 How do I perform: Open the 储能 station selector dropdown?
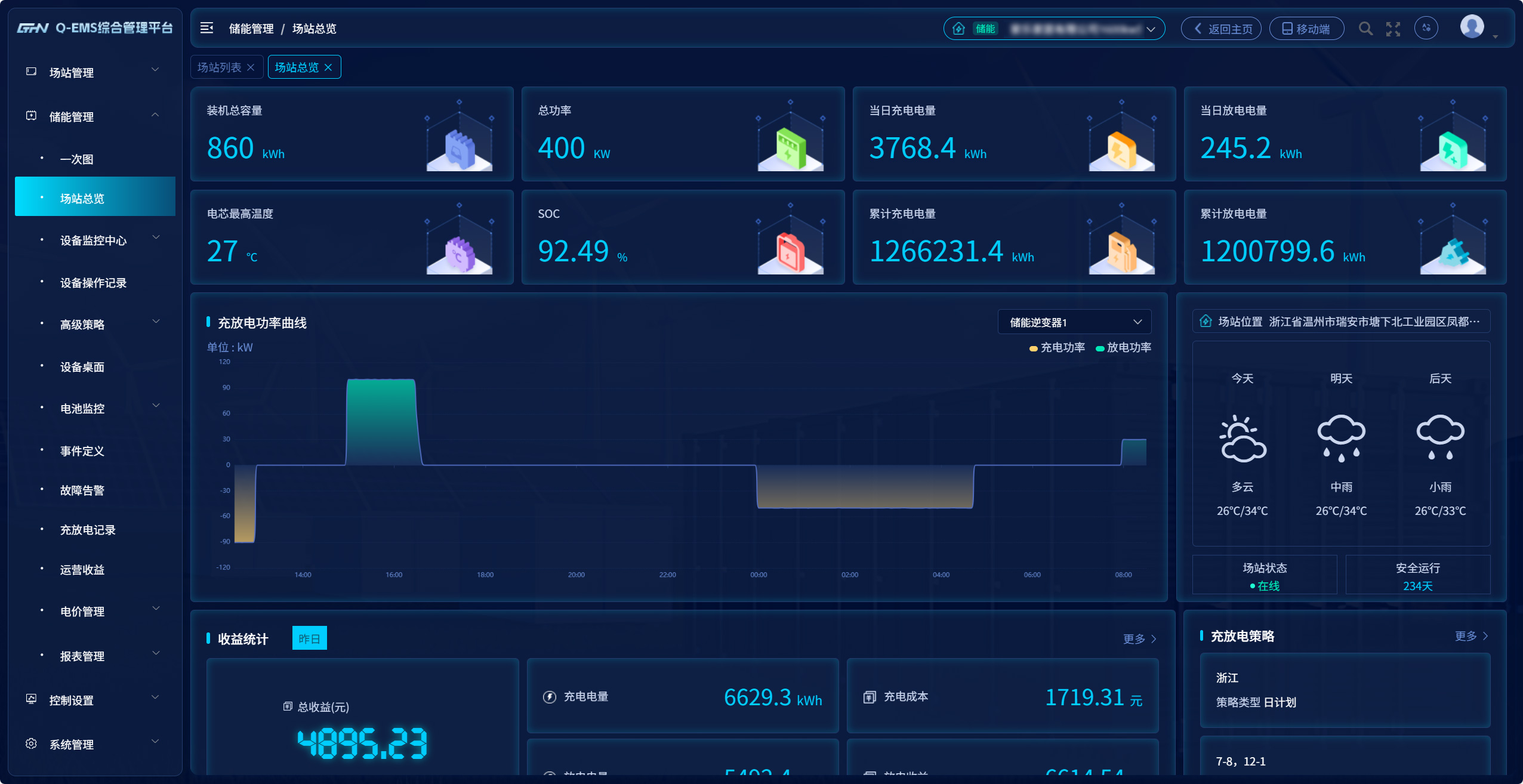tap(1054, 29)
